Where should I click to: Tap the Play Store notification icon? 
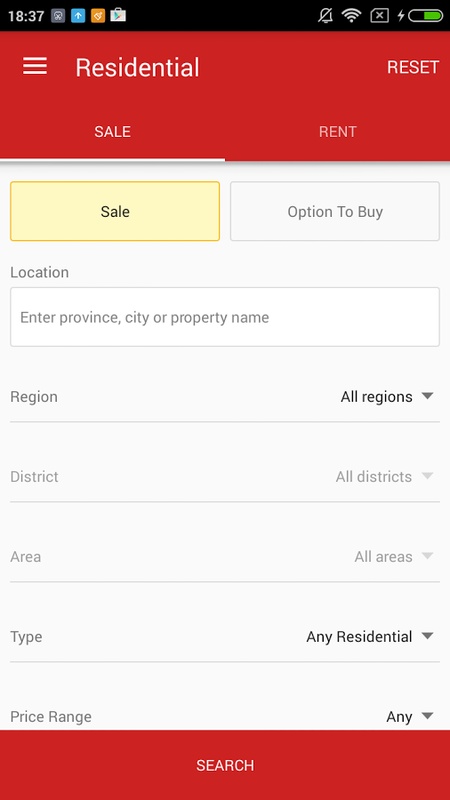pyautogui.click(x=118, y=16)
